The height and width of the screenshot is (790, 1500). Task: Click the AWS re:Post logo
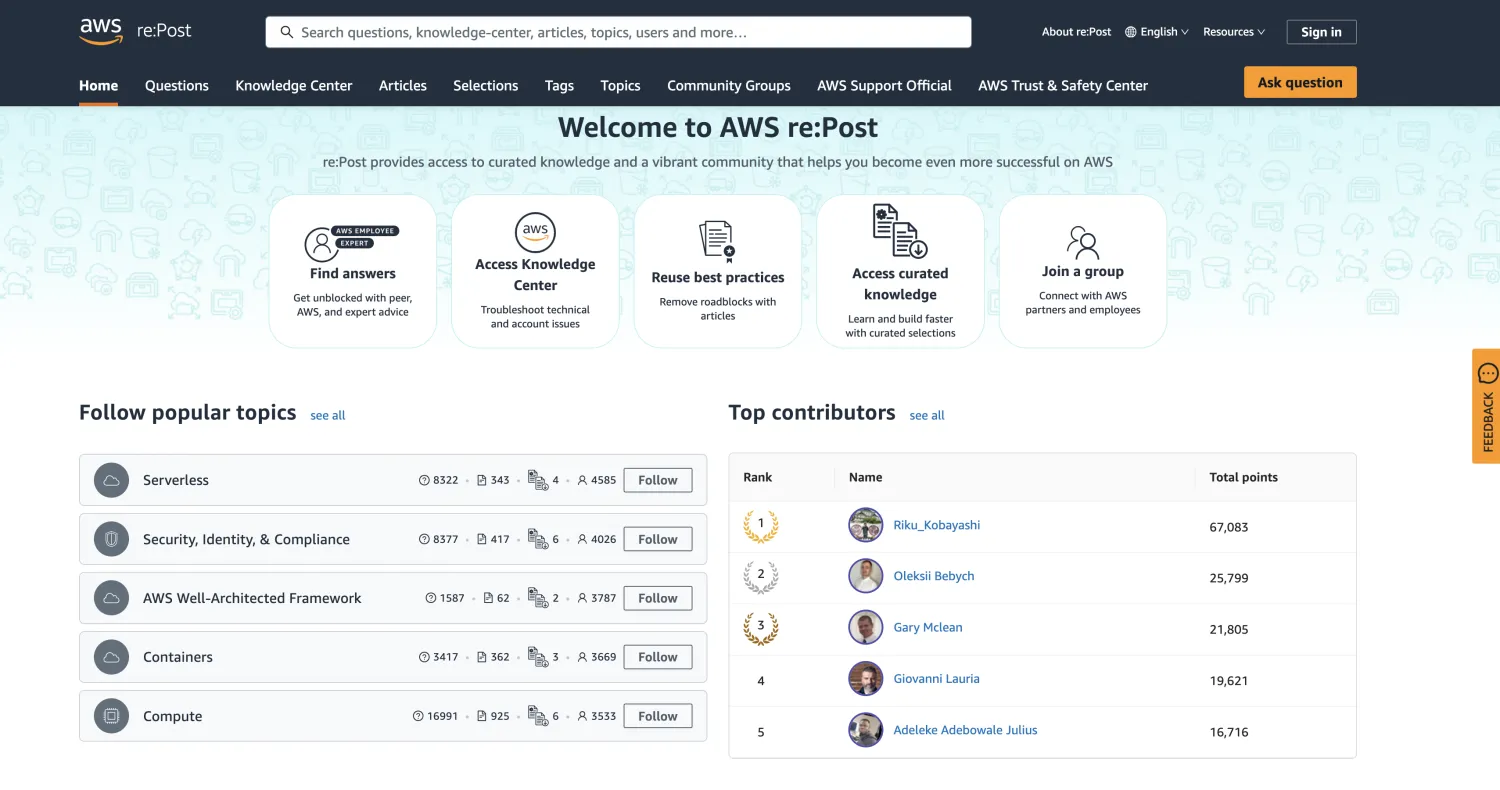[x=135, y=31]
